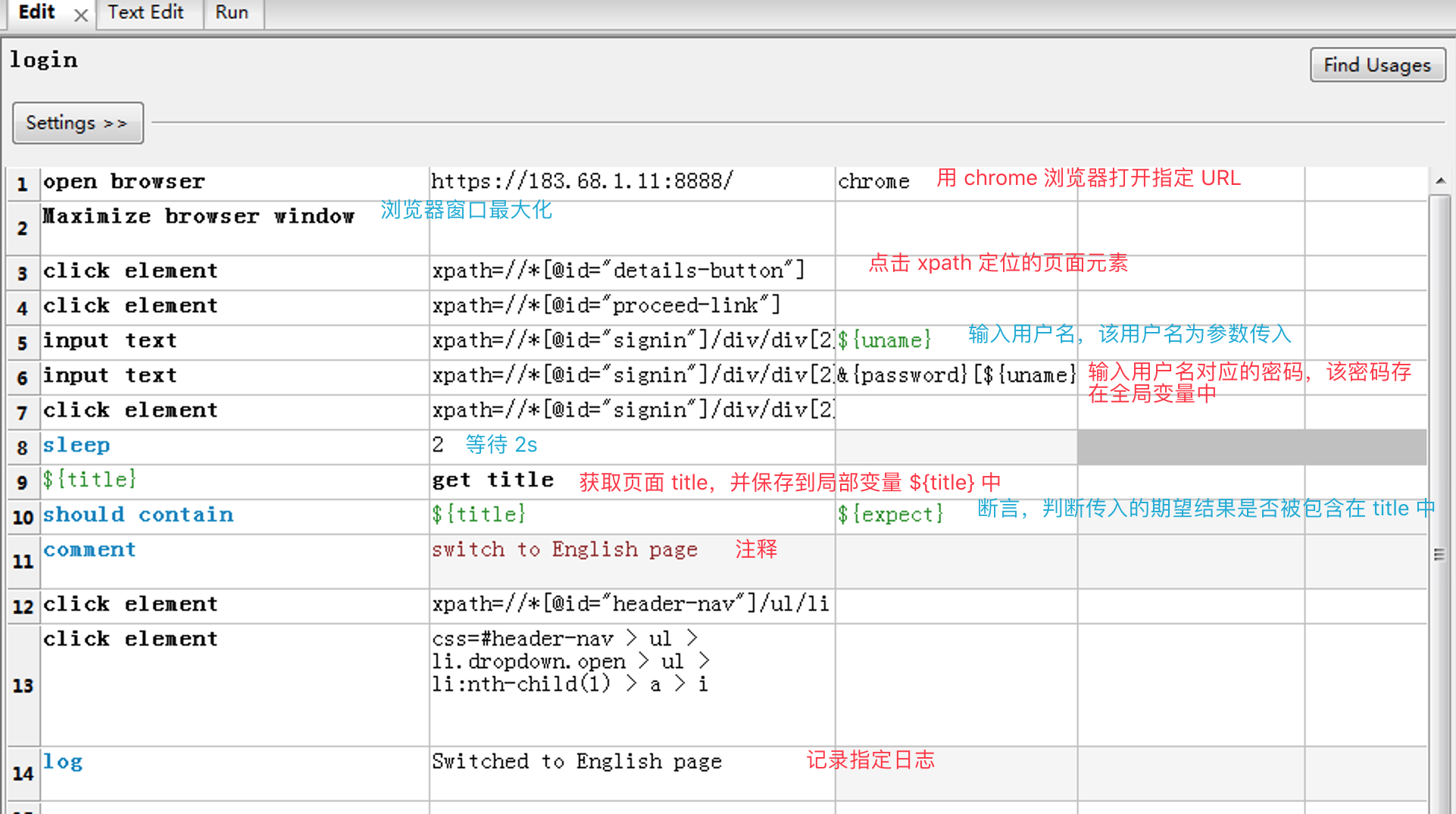Click the signin xpath cell in row 7
This screenshot has height=814, width=1456.
pos(632,412)
